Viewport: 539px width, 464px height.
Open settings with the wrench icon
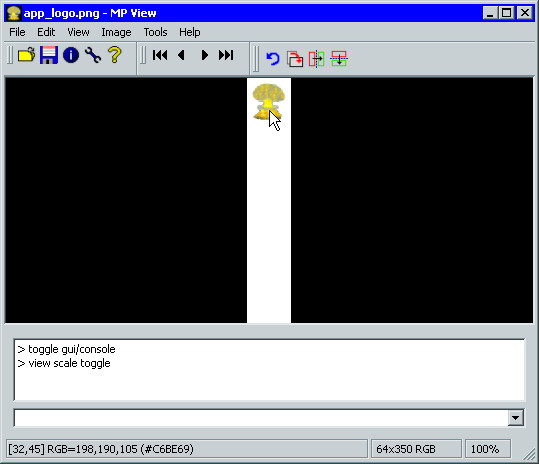93,55
